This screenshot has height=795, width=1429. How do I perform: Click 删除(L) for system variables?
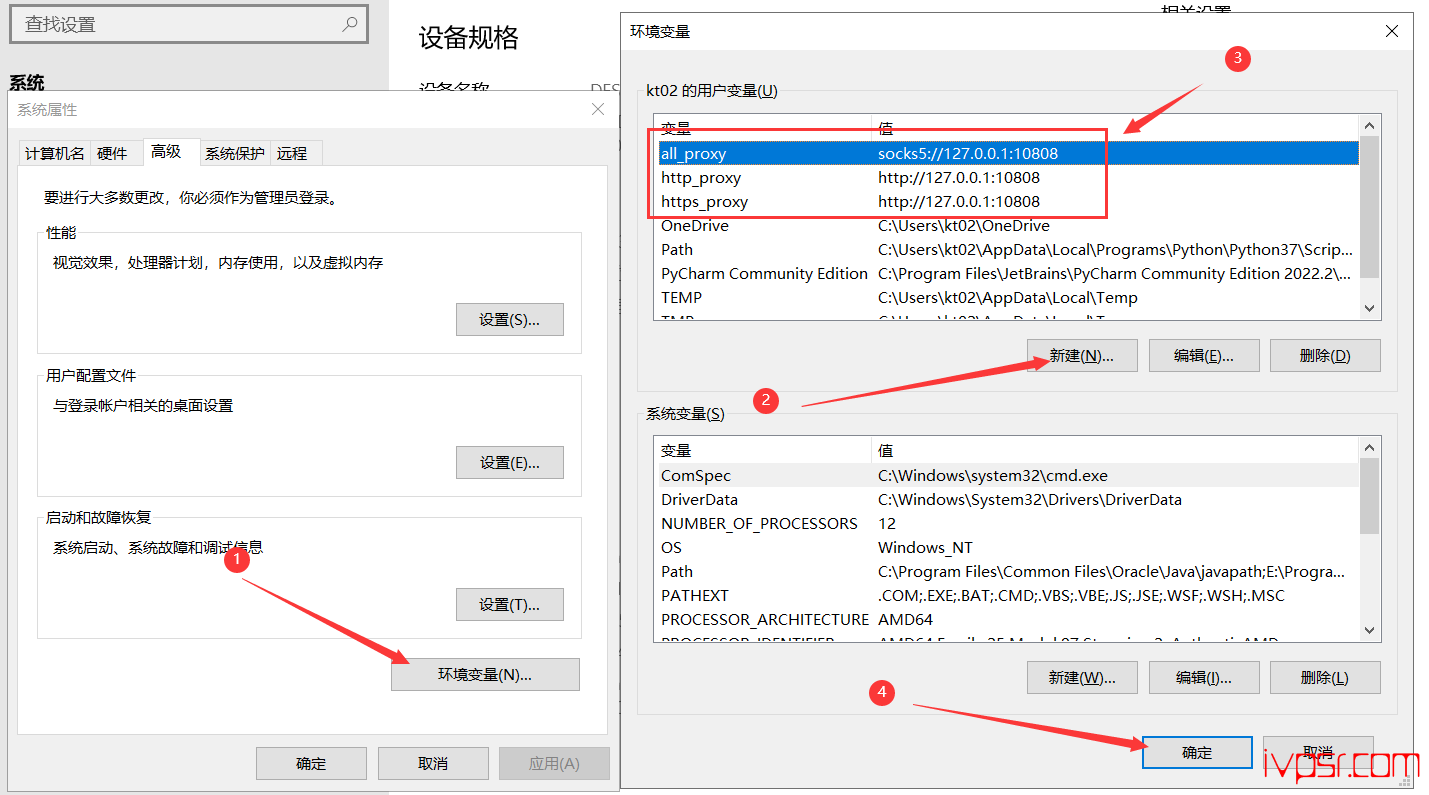click(1325, 677)
